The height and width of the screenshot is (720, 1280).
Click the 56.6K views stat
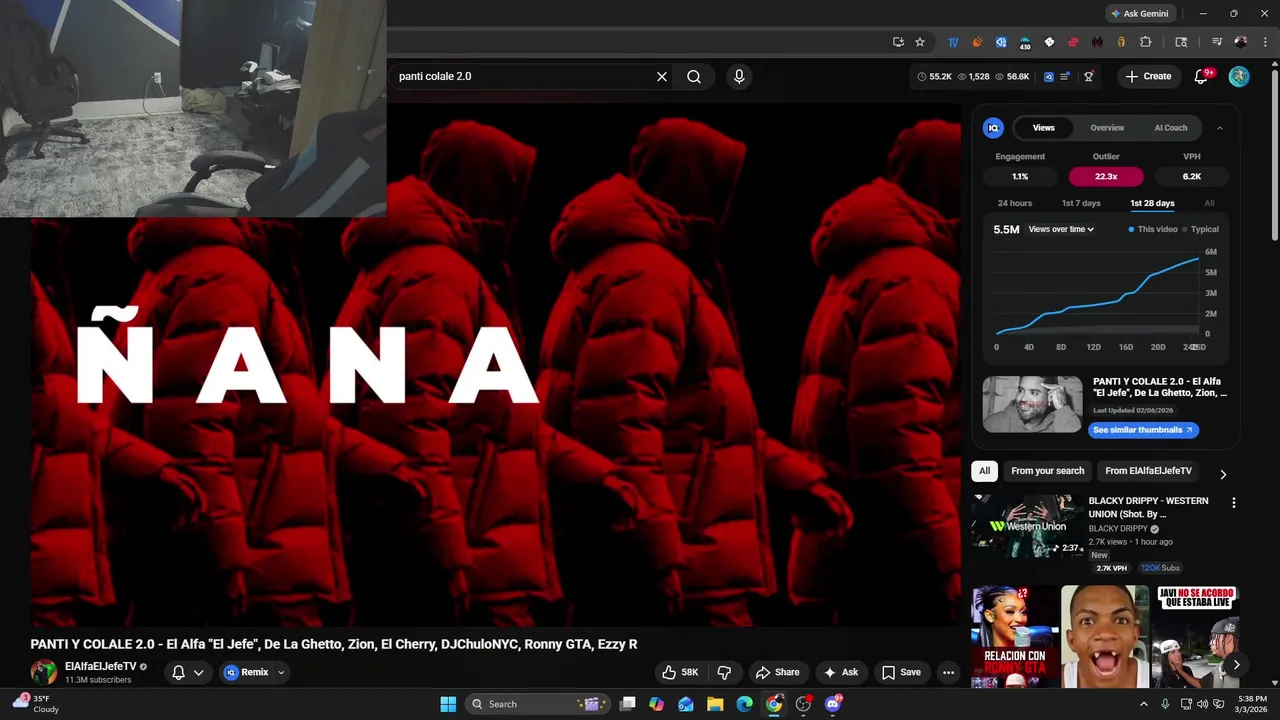[1012, 76]
